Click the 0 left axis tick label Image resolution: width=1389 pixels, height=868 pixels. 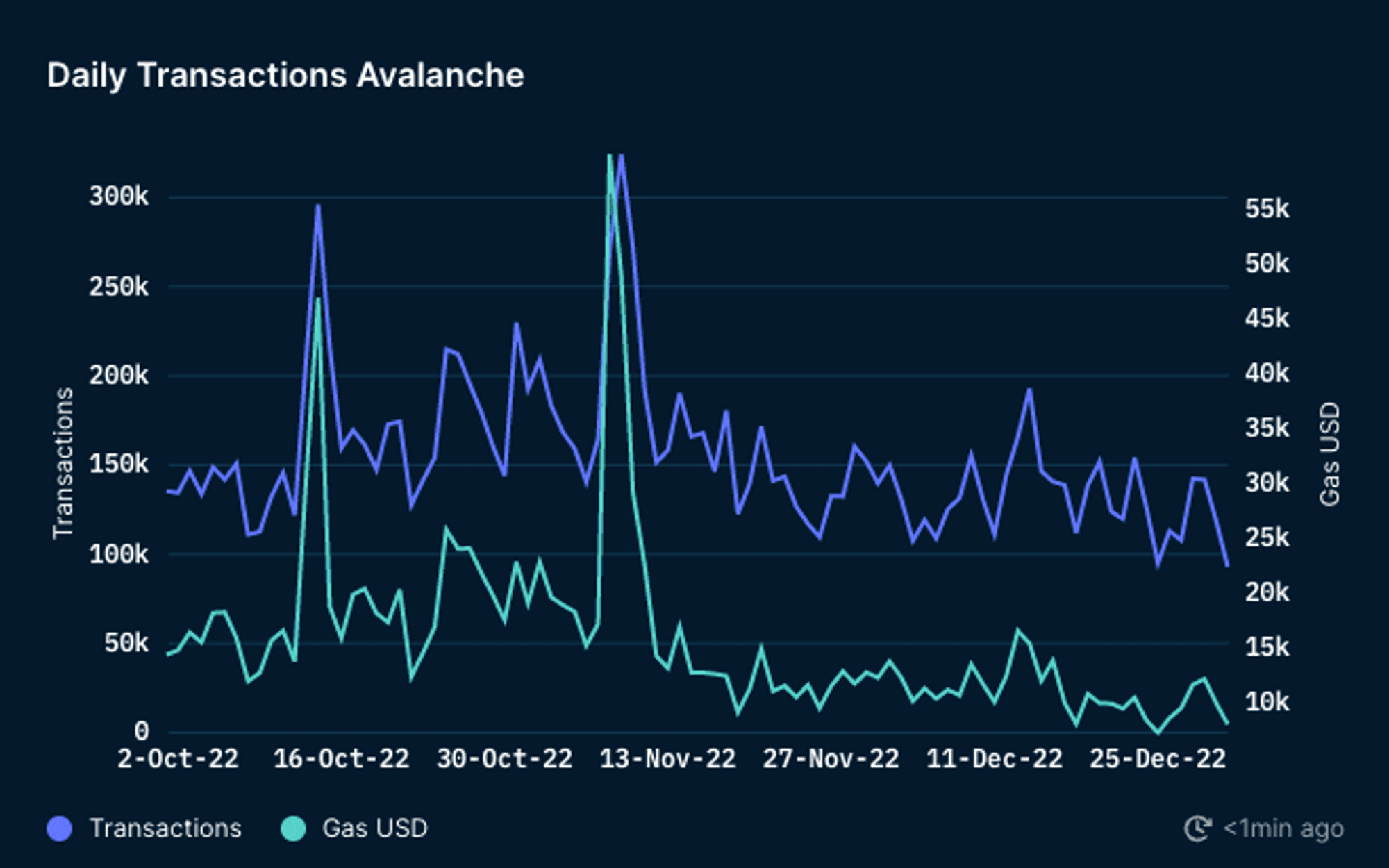pyautogui.click(x=142, y=731)
